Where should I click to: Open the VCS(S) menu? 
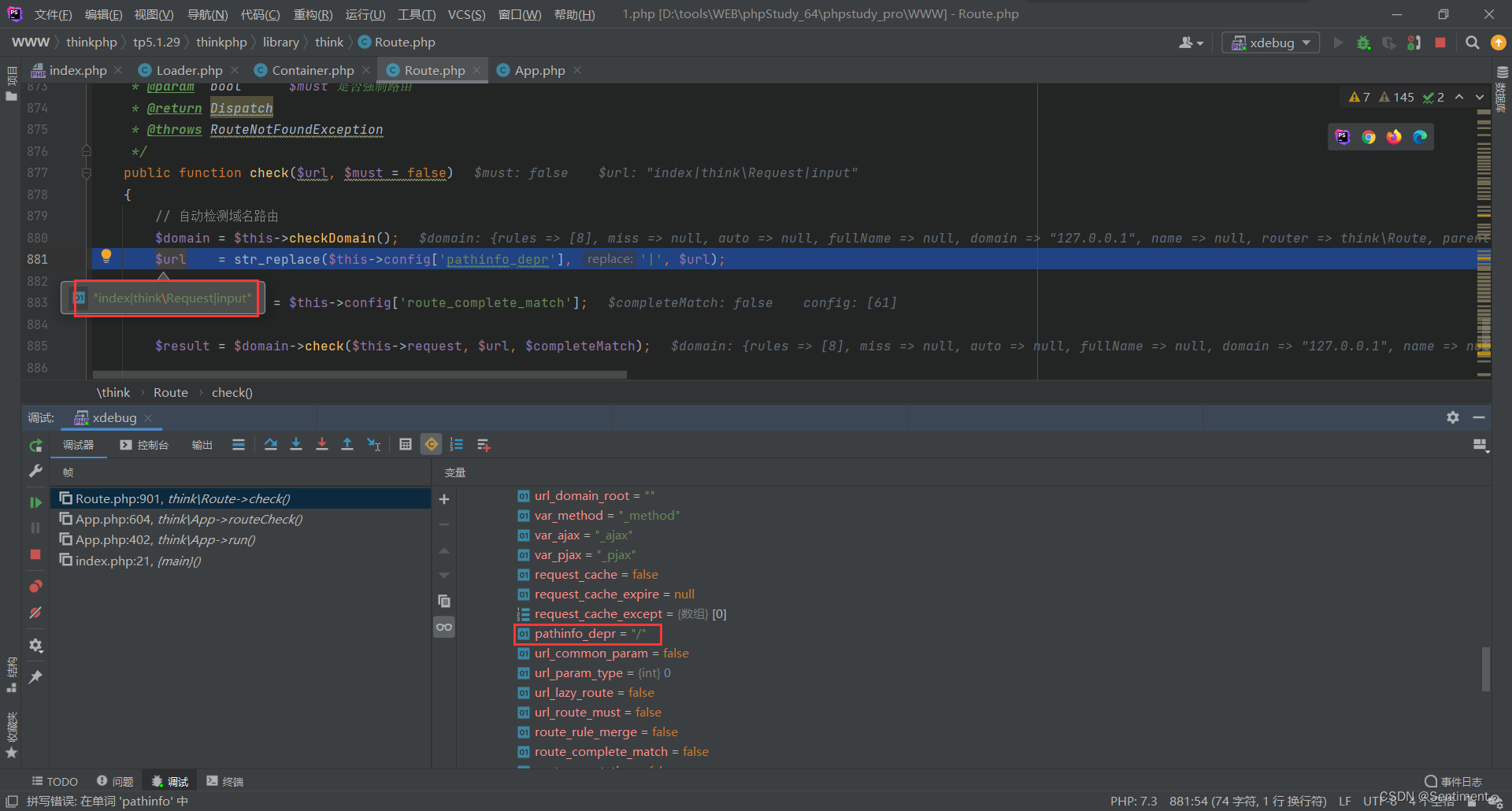466,14
